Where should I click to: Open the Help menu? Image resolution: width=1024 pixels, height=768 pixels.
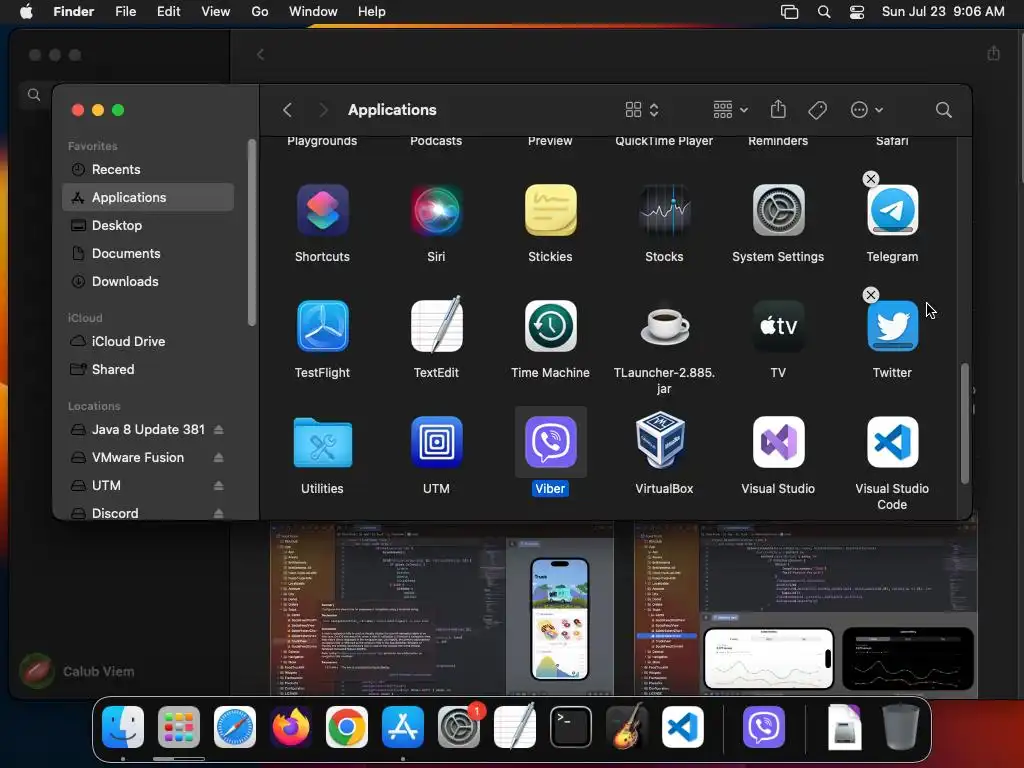pos(372,12)
